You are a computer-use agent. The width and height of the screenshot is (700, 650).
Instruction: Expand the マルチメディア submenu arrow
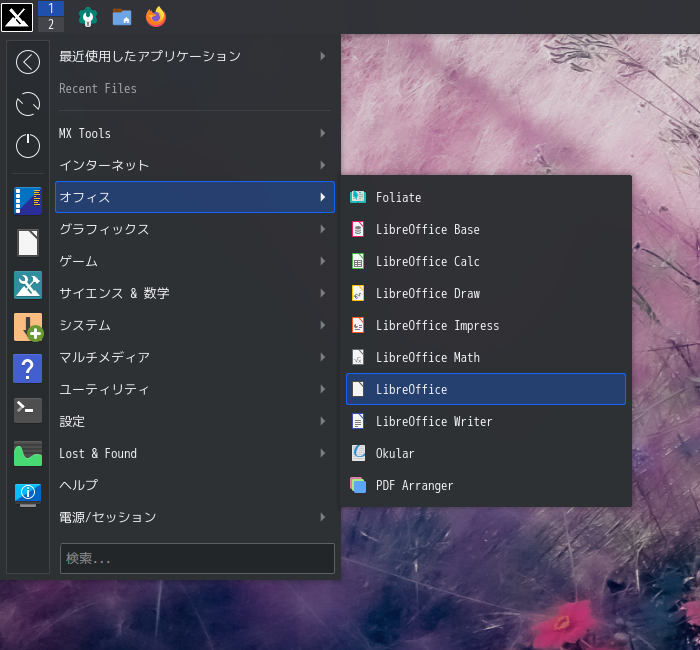click(323, 357)
